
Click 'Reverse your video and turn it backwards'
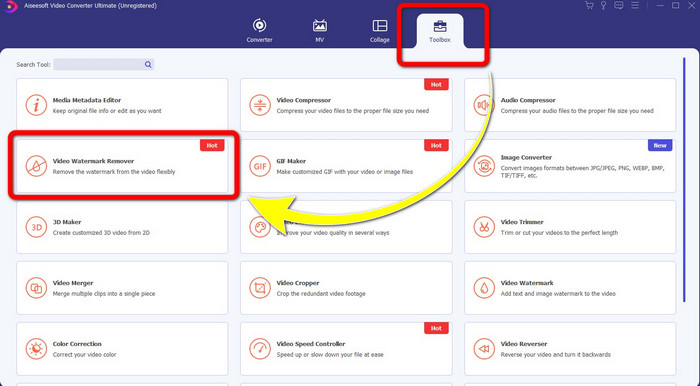click(555, 355)
